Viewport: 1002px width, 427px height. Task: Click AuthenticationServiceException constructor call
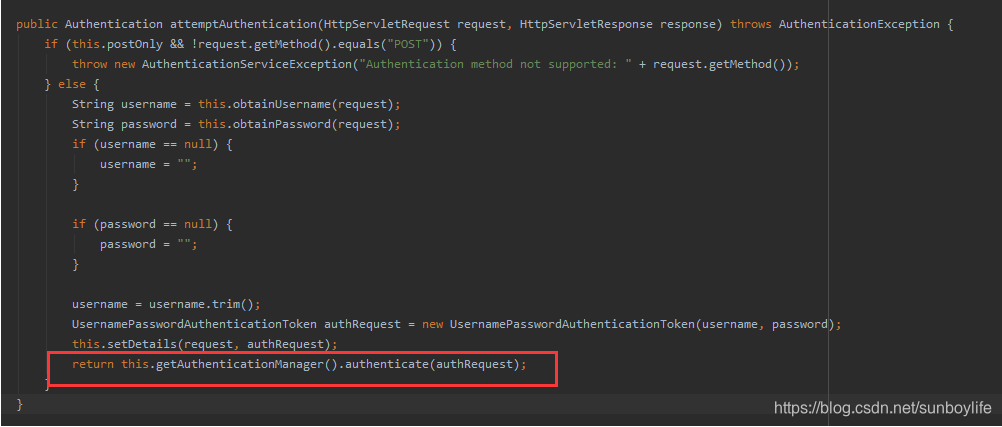(247, 65)
